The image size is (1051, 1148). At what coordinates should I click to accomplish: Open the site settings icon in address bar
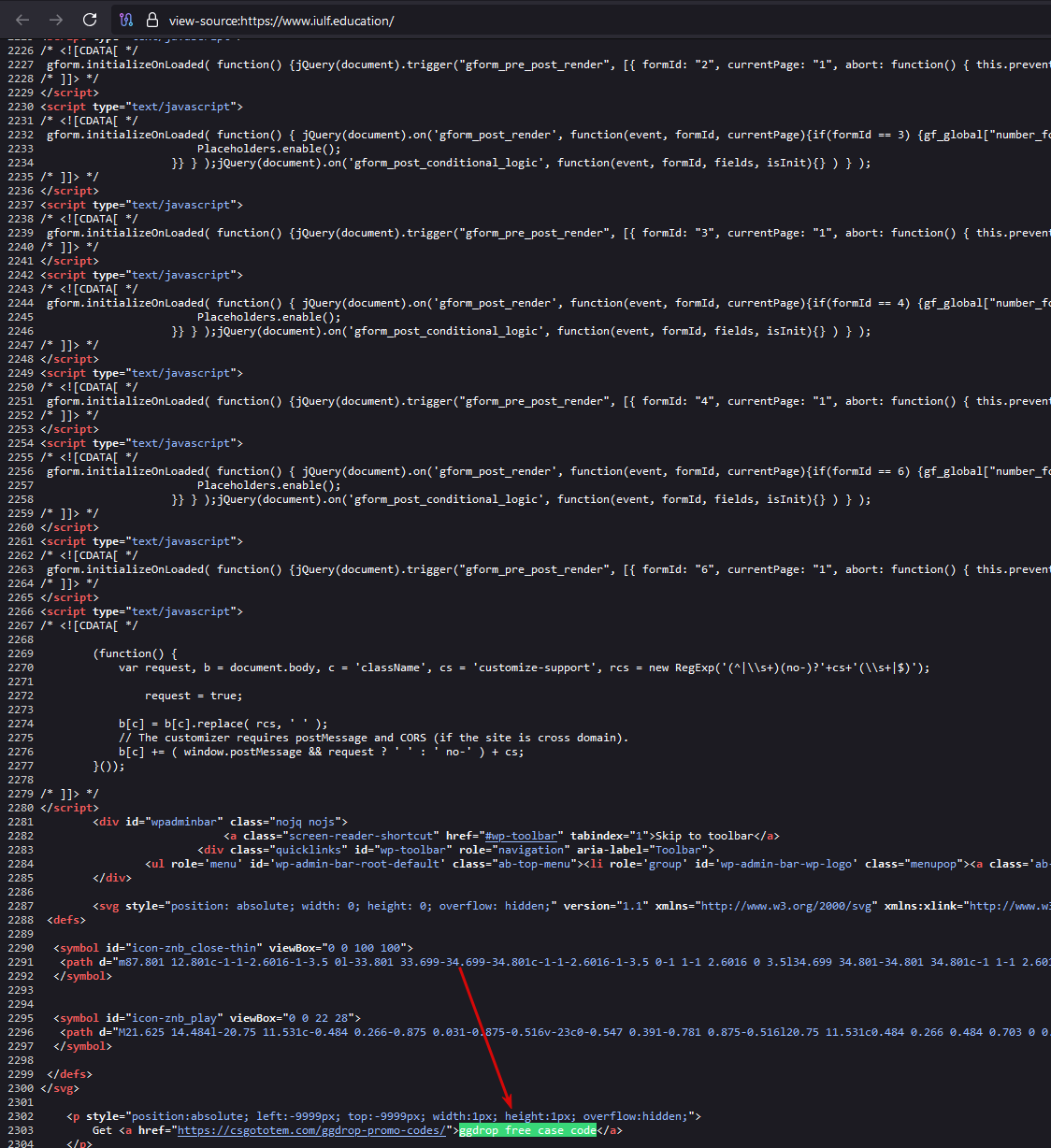tap(127, 20)
